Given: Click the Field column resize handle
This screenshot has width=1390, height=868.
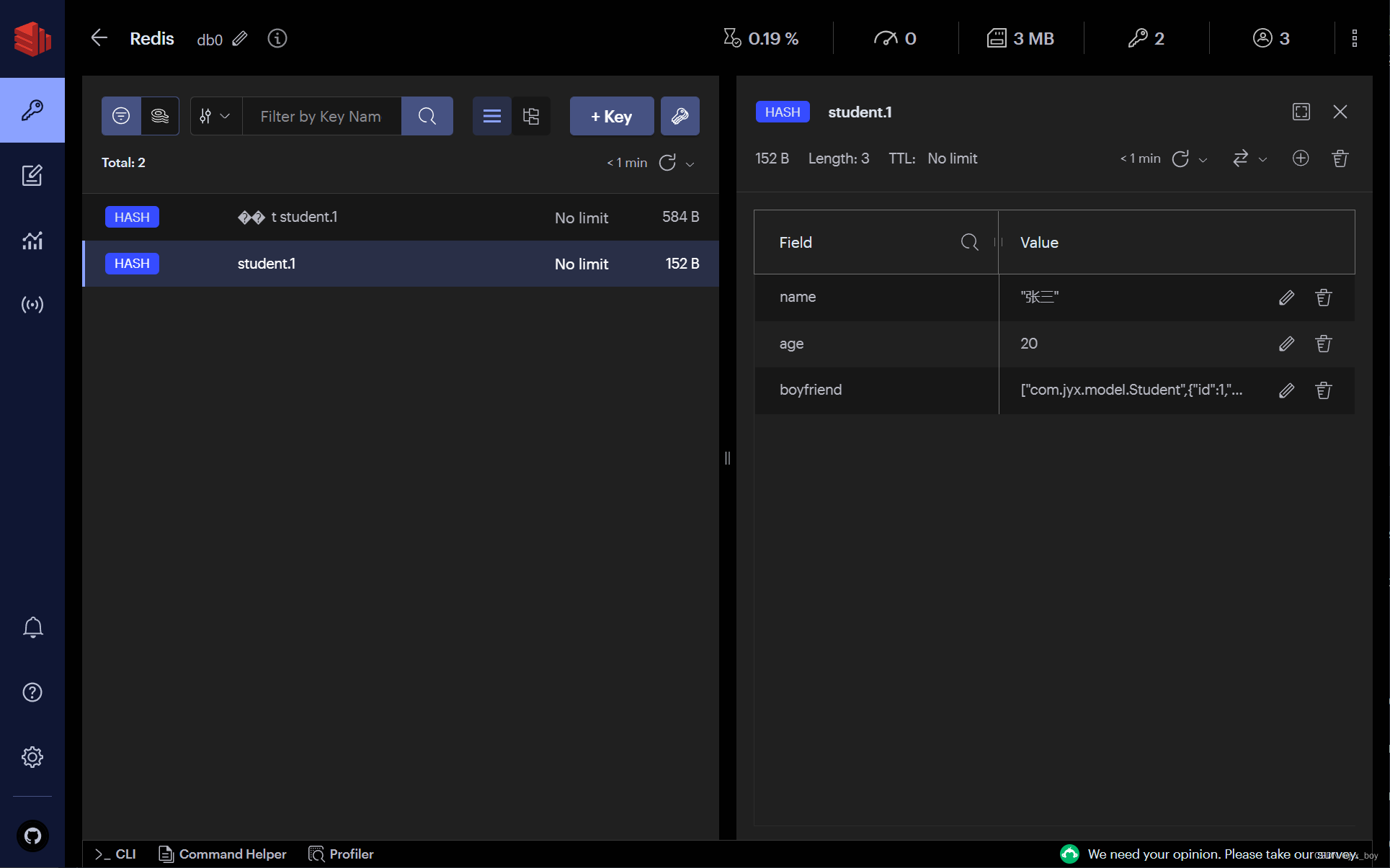Looking at the screenshot, I should [998, 242].
